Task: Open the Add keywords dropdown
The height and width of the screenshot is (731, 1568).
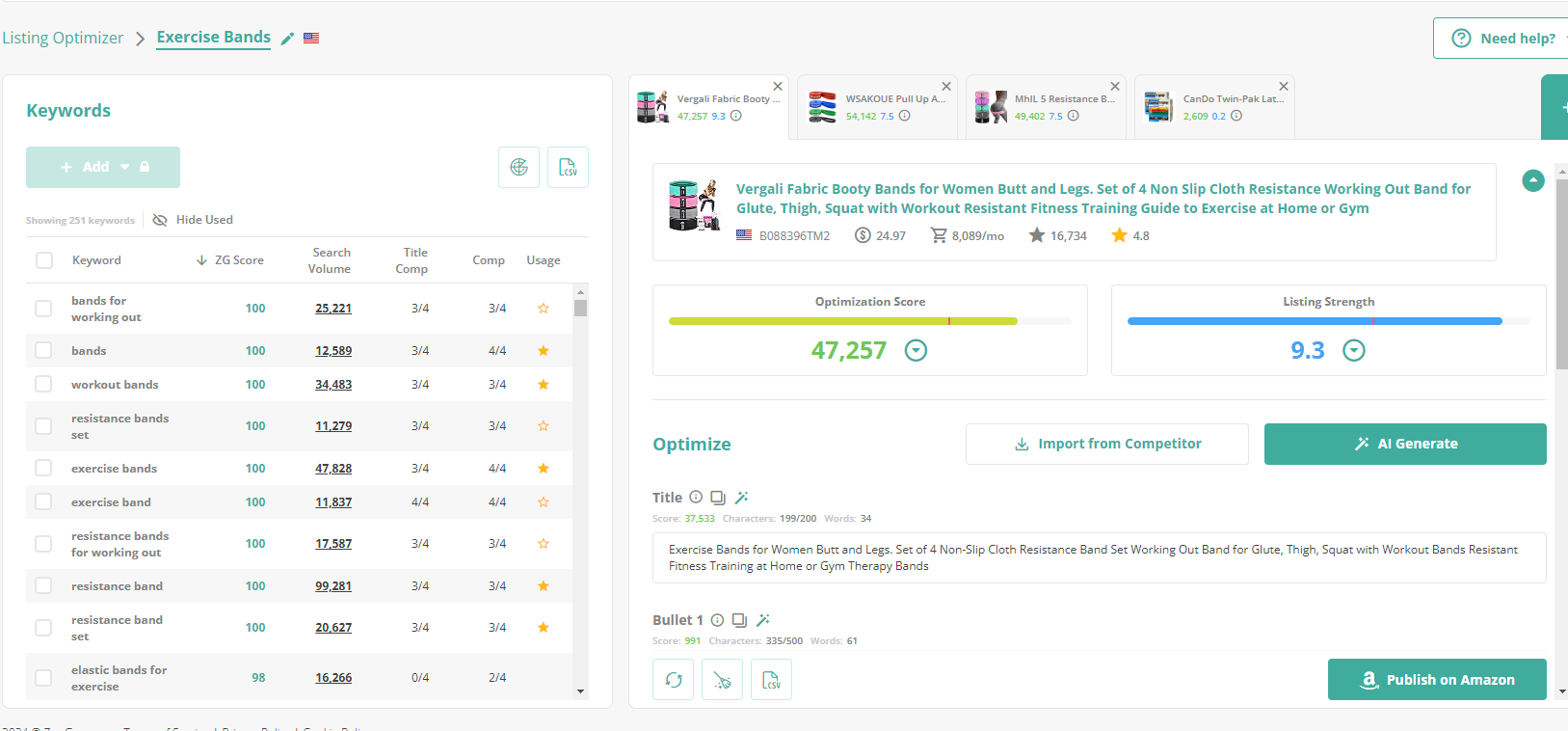Action: (103, 167)
